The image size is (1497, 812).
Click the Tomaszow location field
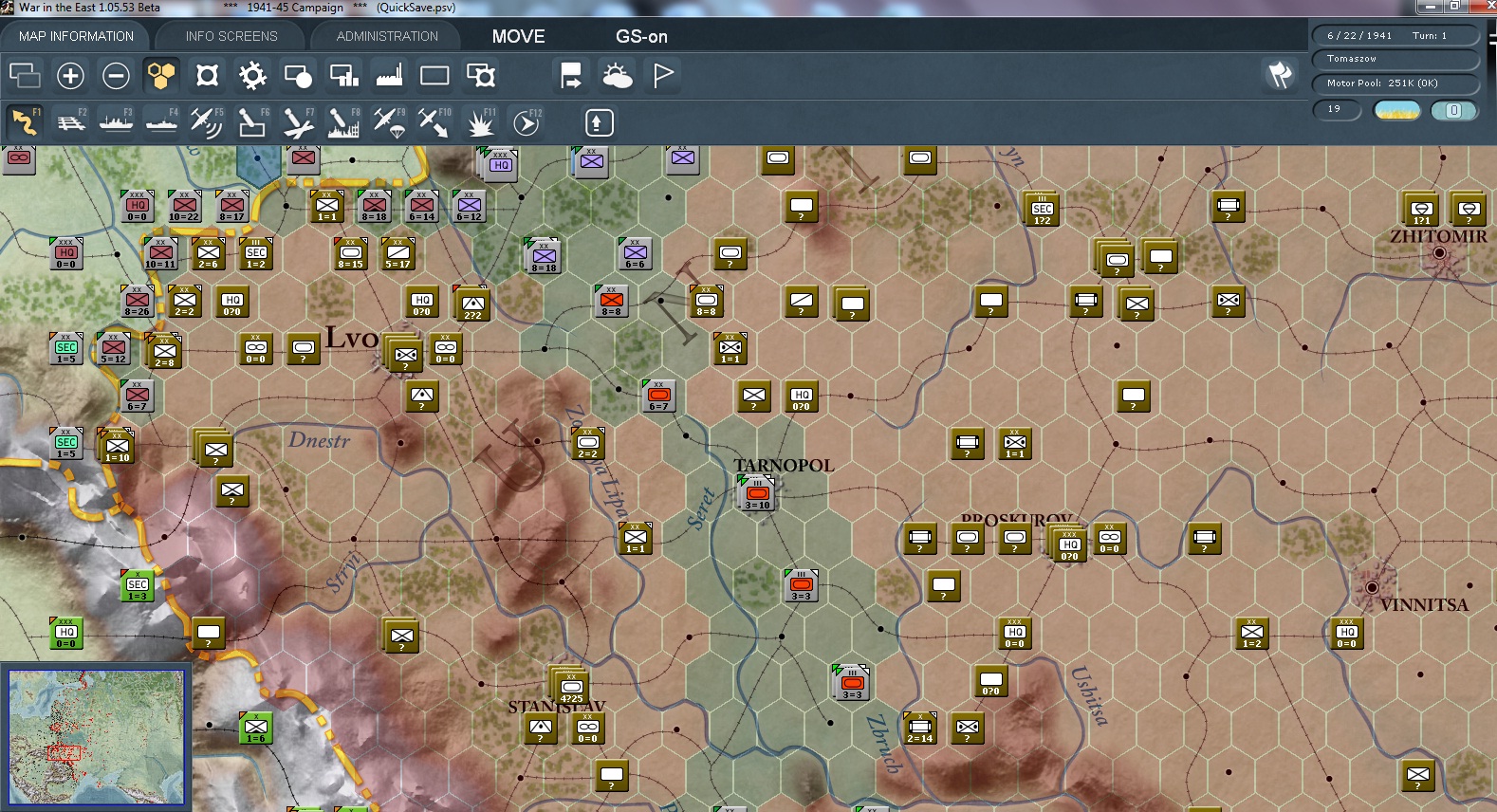[1395, 59]
